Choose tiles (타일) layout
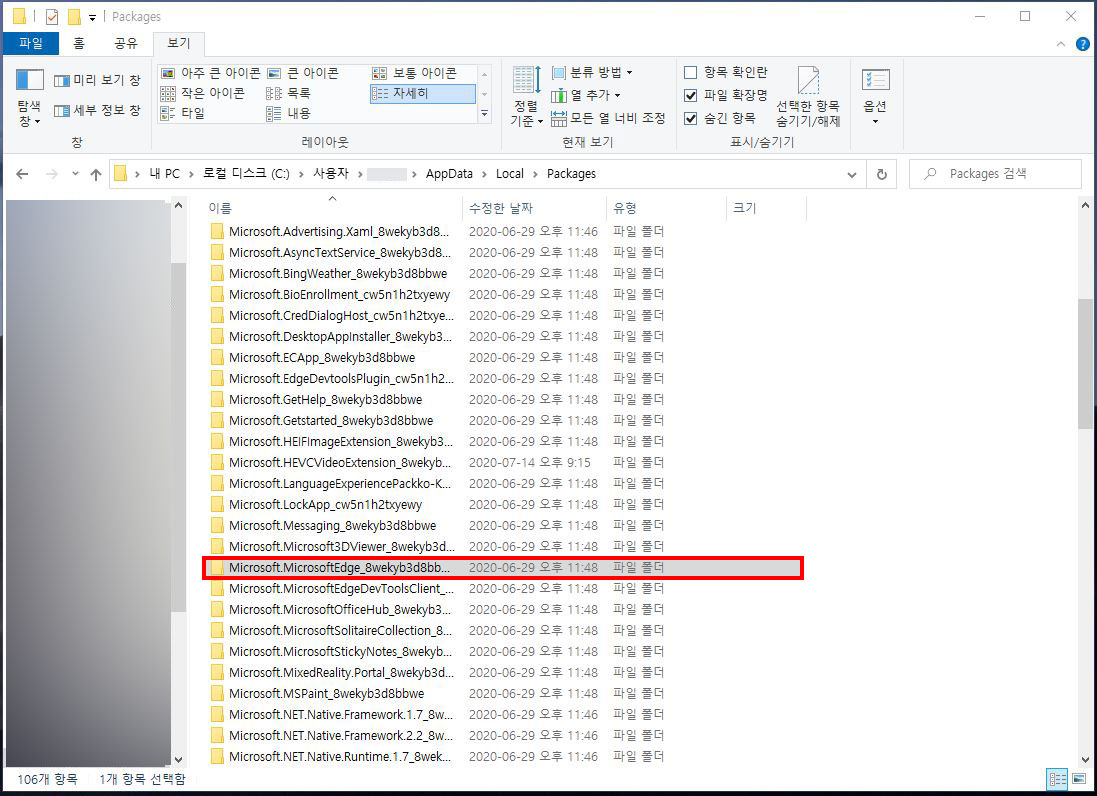The width and height of the screenshot is (1097, 796). (183, 113)
